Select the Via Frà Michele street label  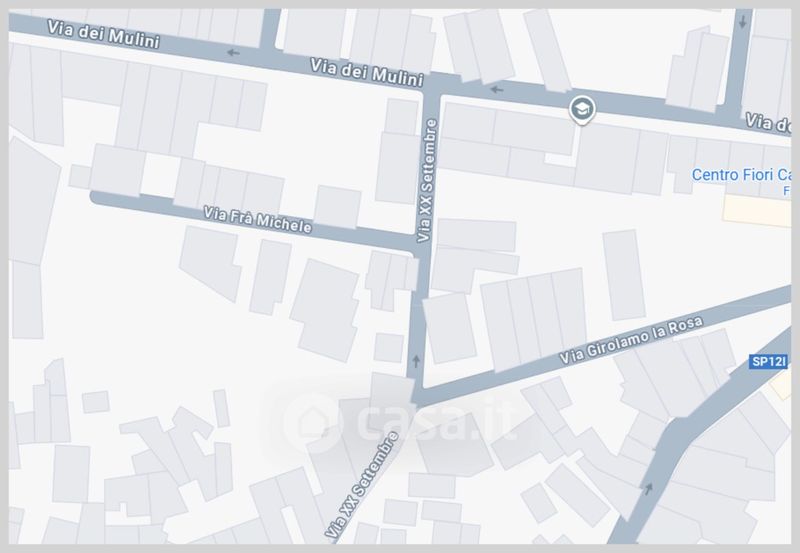[x=258, y=220]
